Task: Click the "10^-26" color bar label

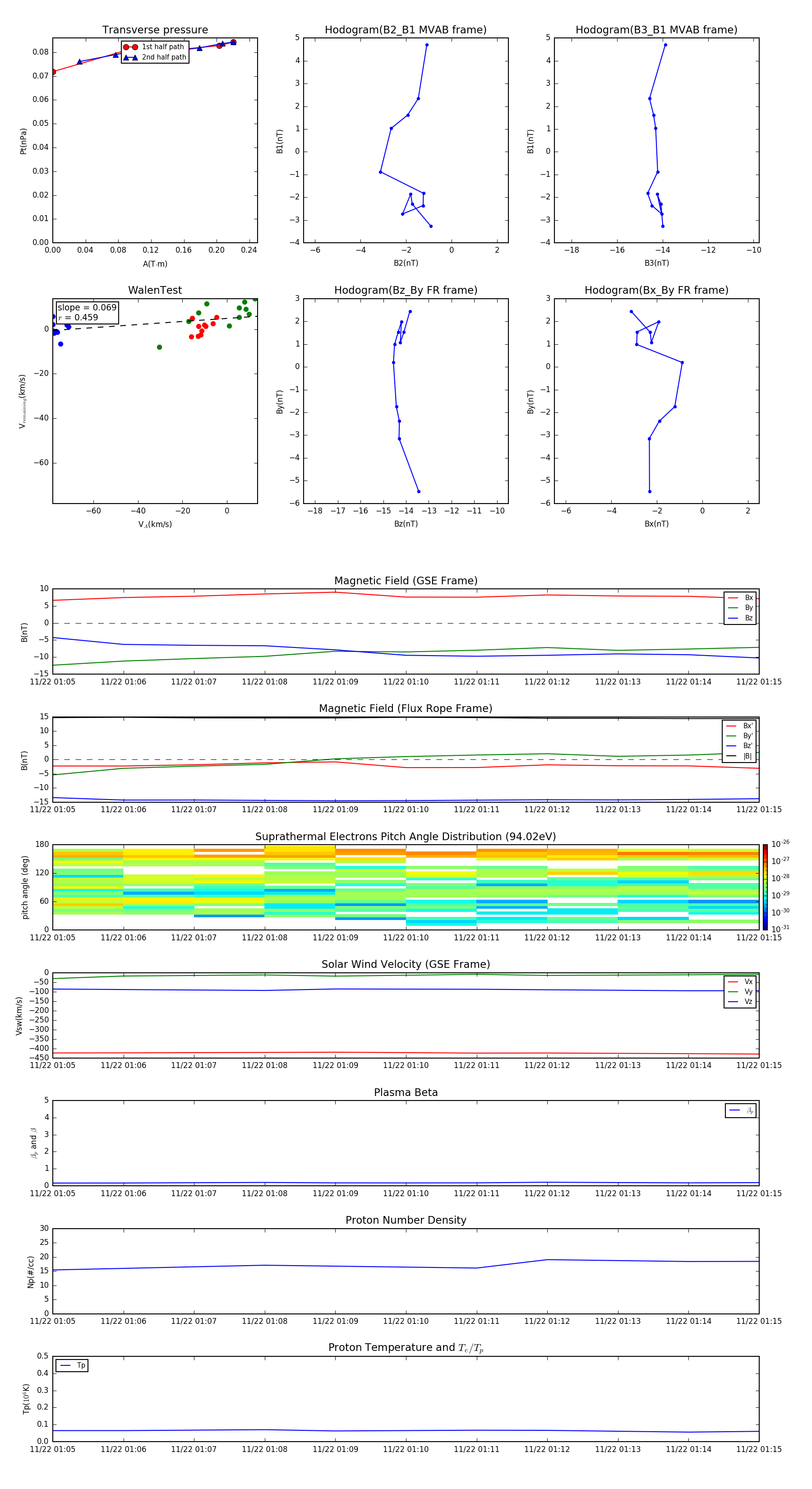Action: pos(780,845)
